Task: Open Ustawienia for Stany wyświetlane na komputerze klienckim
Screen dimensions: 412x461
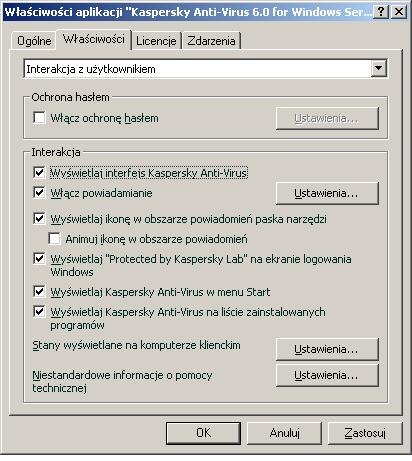Action: pos(327,349)
